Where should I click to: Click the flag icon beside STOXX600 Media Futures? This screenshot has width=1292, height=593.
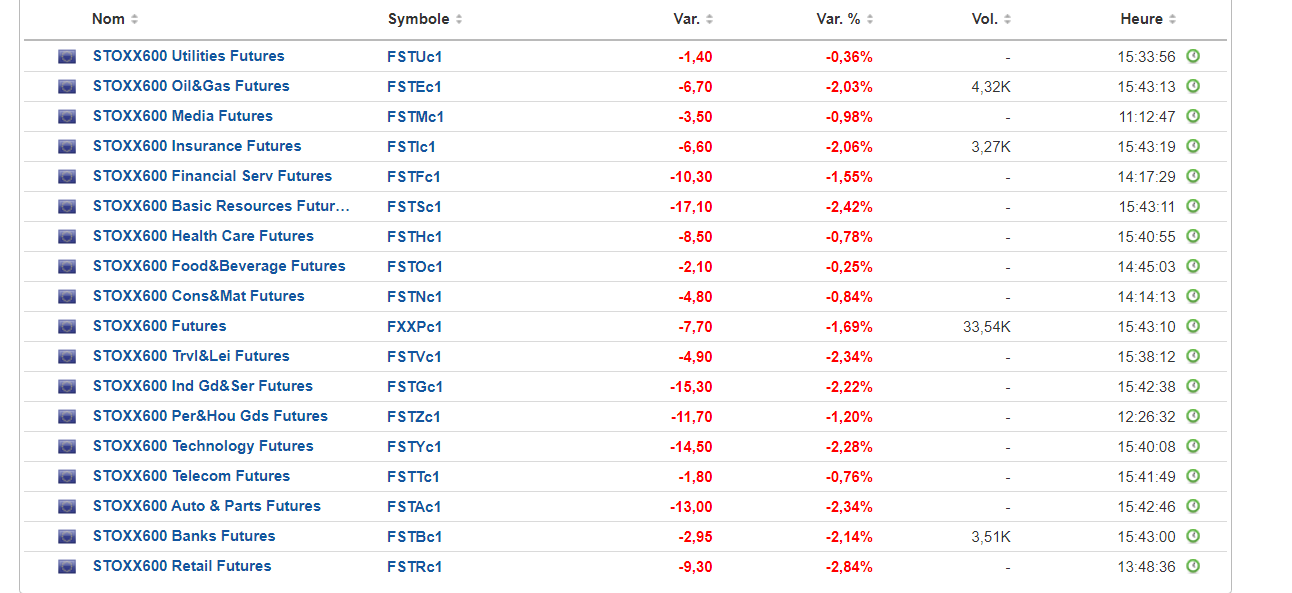click(x=67, y=117)
